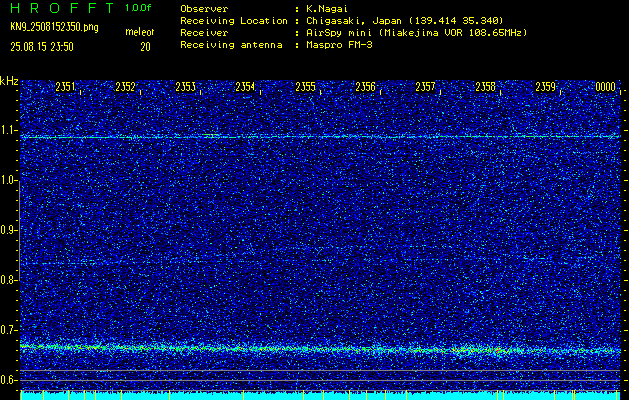Click the Receiving antenna label
Screen dimensions: 629x400
click(x=231, y=45)
